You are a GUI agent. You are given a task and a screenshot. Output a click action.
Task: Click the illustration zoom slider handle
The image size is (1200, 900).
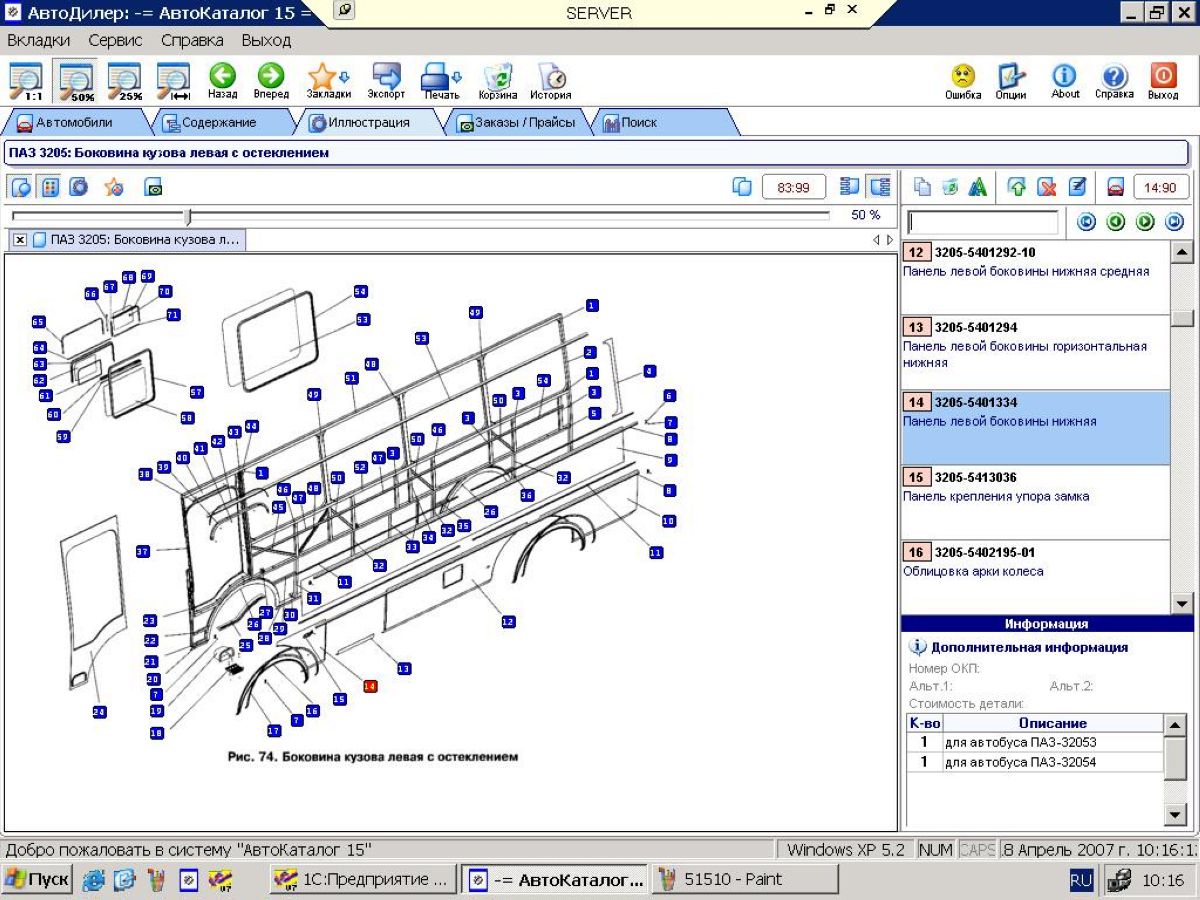coord(187,216)
